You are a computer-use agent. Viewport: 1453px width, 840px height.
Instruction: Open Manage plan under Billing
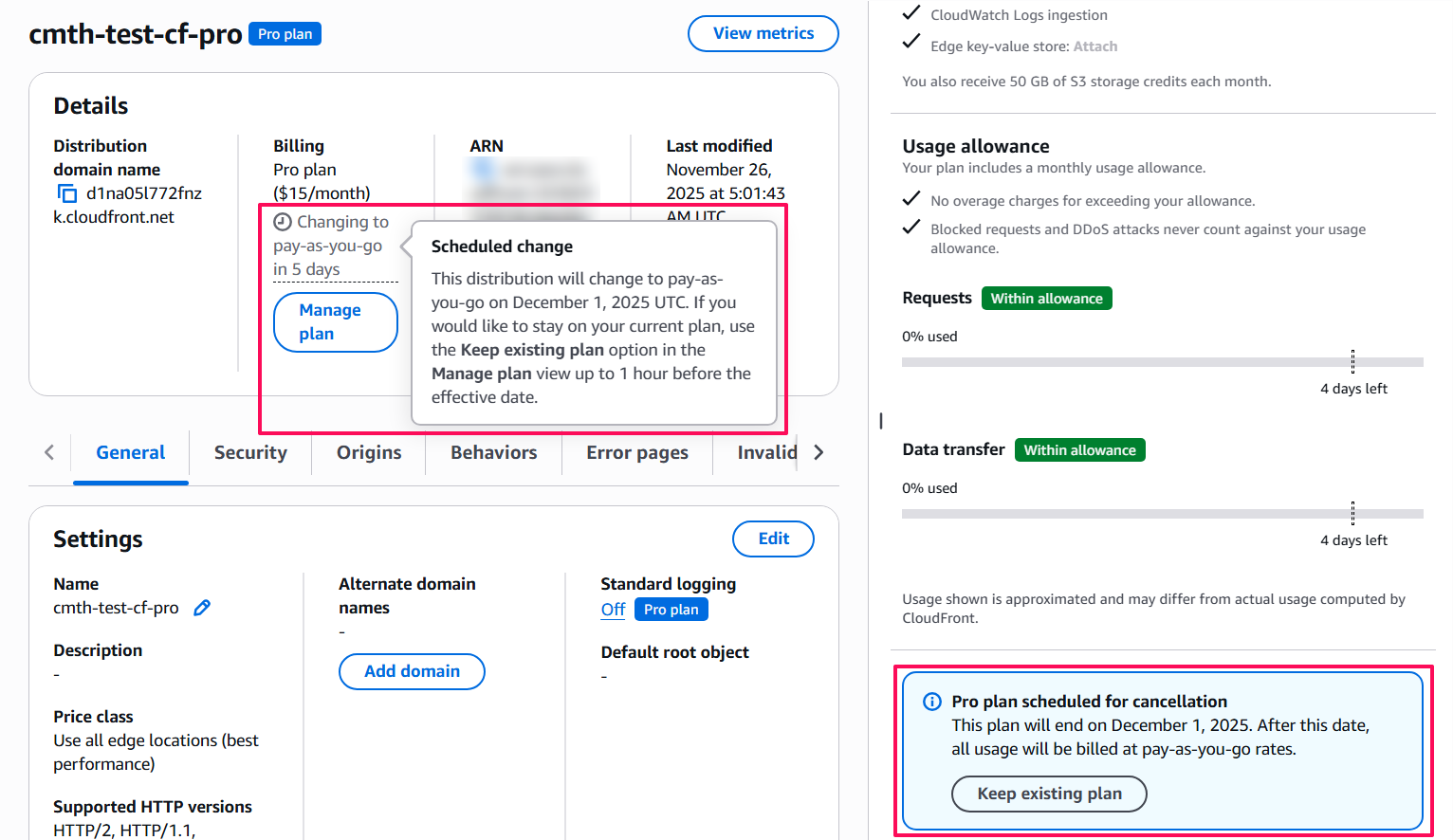point(335,321)
